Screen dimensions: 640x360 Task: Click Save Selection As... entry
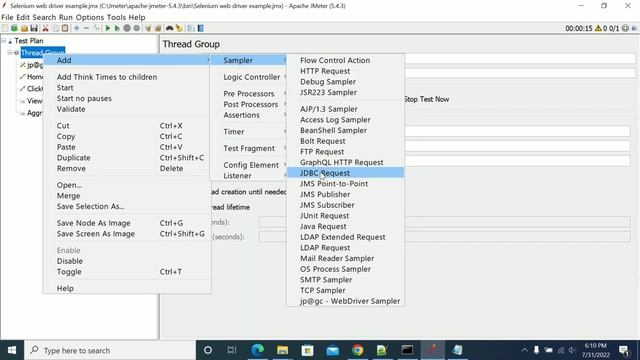click(x=127, y=206)
